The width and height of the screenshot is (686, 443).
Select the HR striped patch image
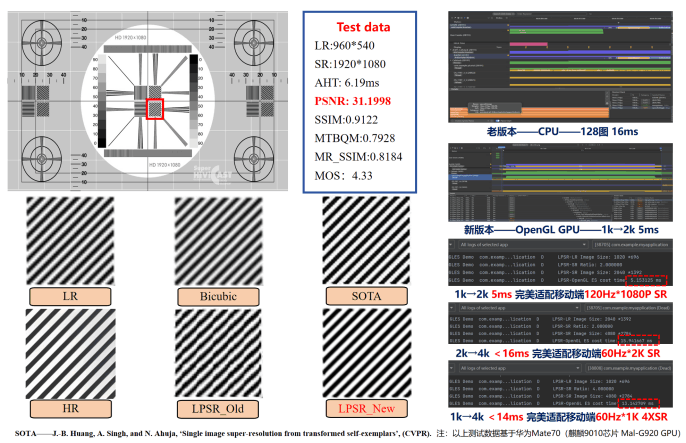(70, 353)
